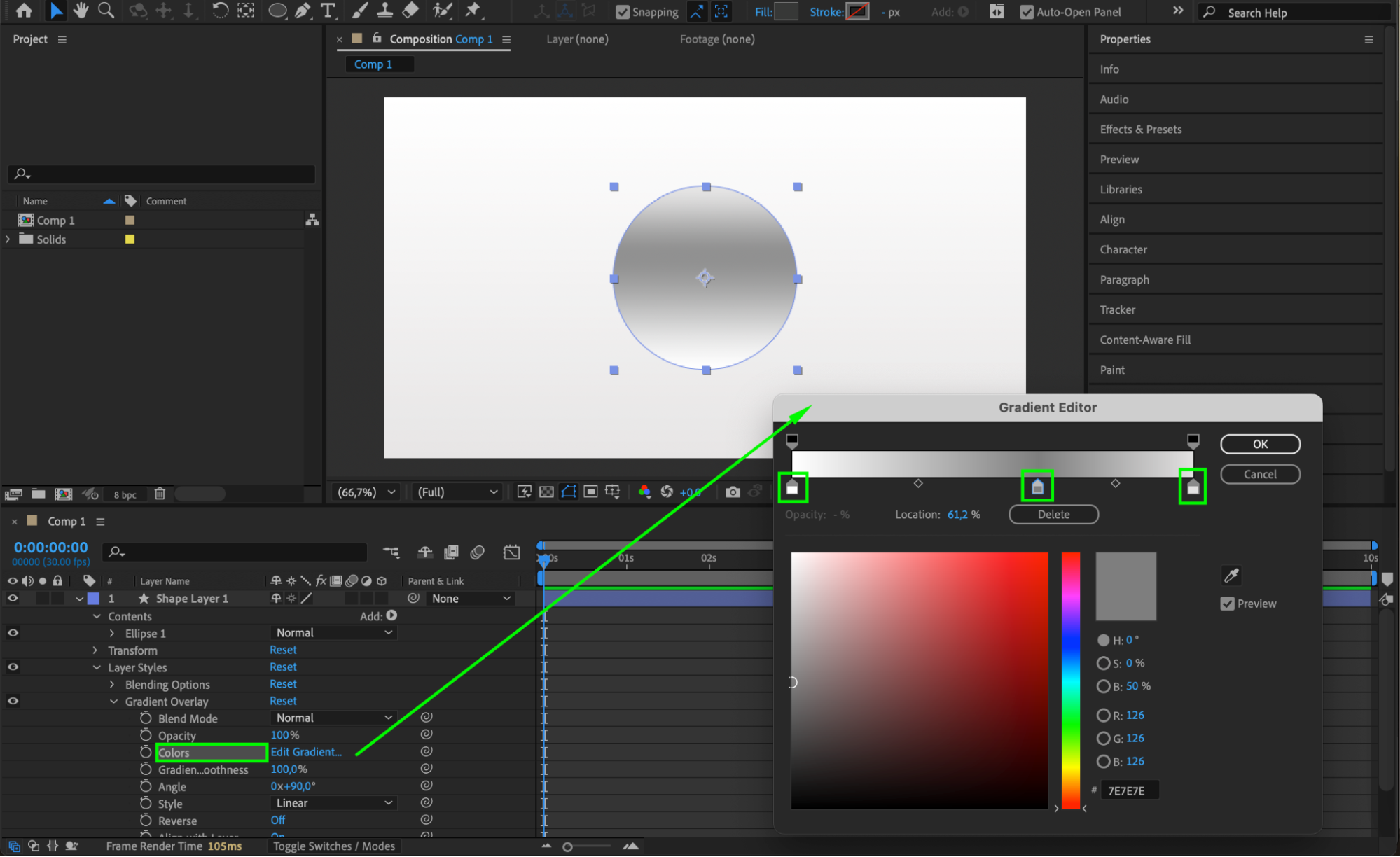Open the viewer resolution (Full) dropdown
Screen dimensions: 1400x857
click(457, 492)
